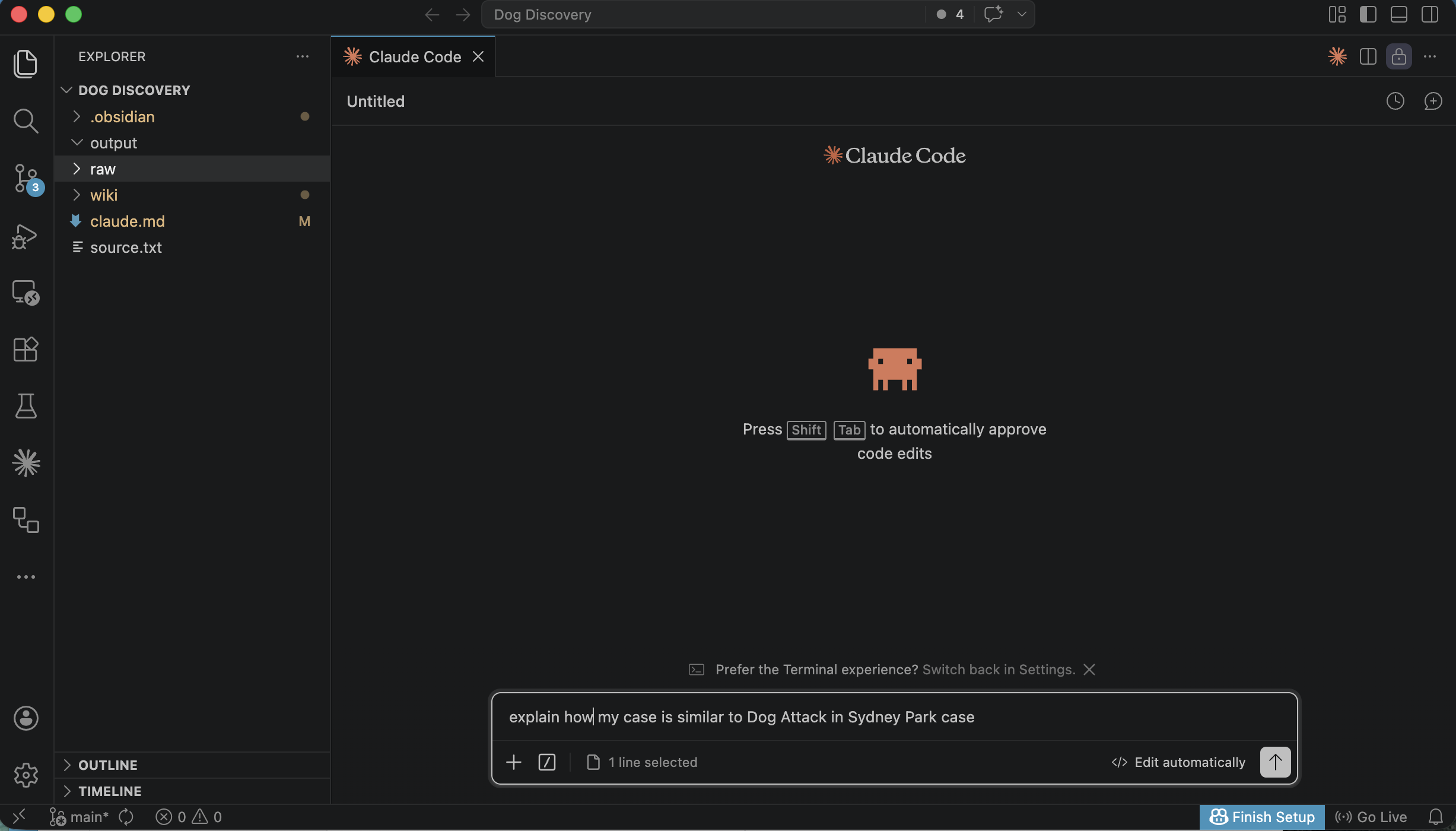Open editor More Actions ellipsis
The image size is (1456, 831).
click(1430, 56)
